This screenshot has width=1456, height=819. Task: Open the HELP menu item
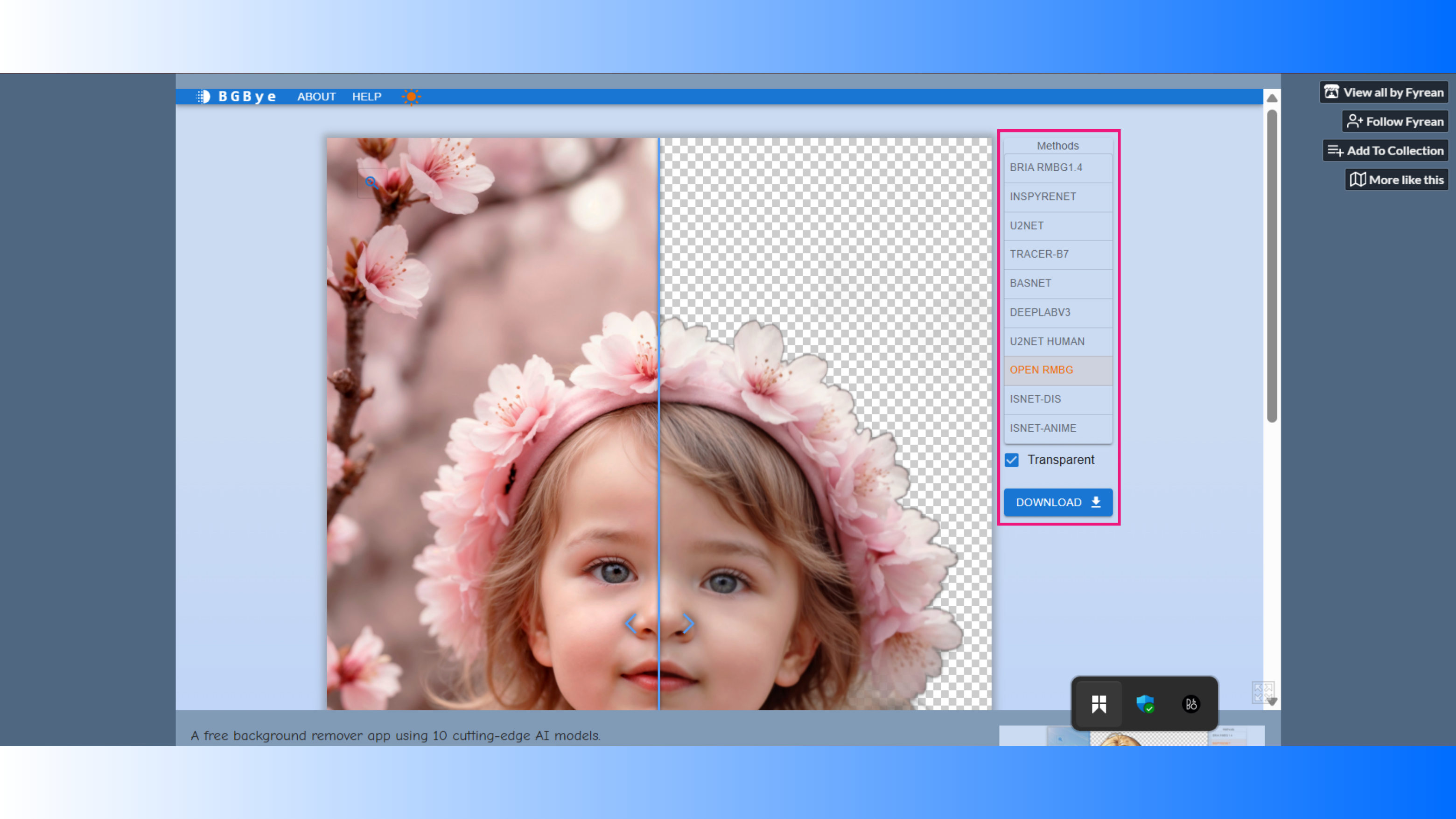(x=366, y=97)
